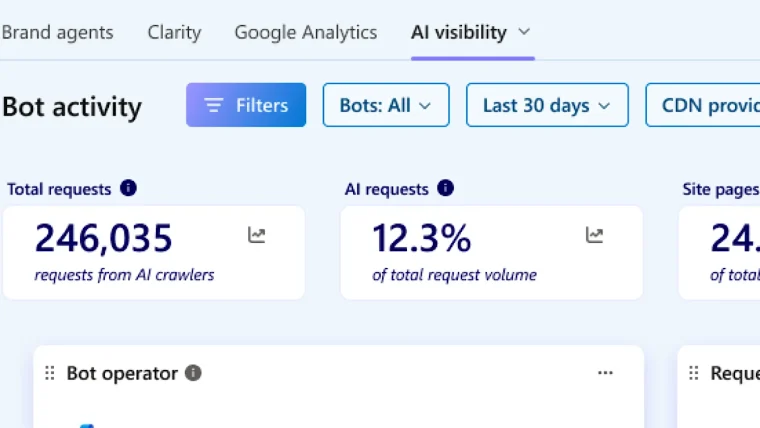Open the CDN provider dropdown
Image resolution: width=760 pixels, height=428 pixels.
(703, 105)
